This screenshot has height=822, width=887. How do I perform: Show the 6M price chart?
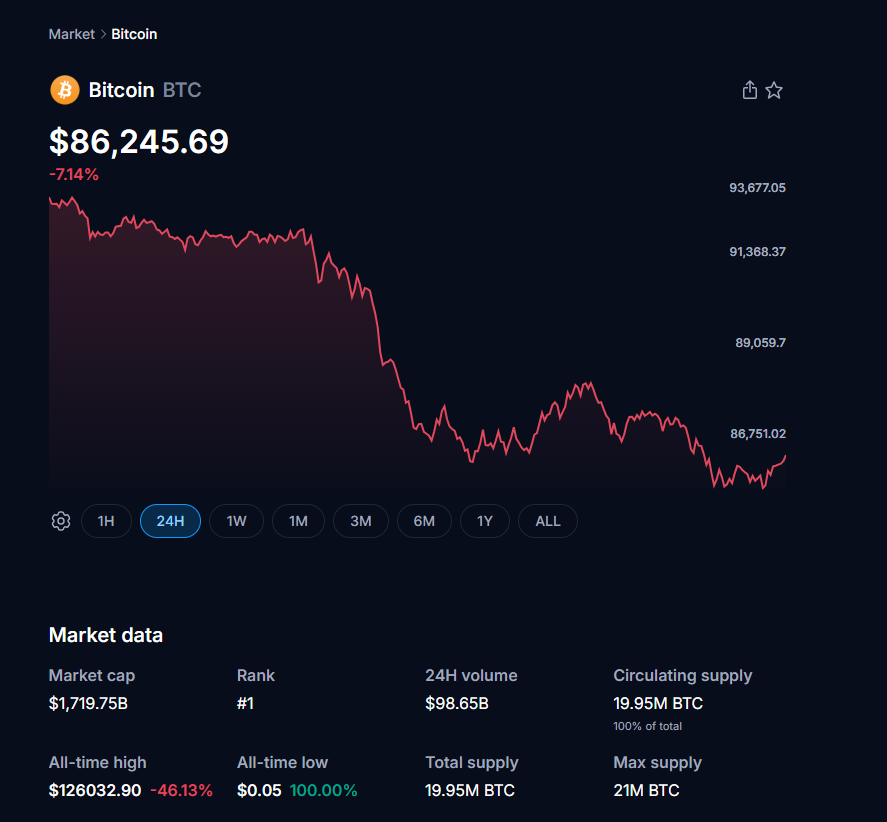[x=424, y=521]
